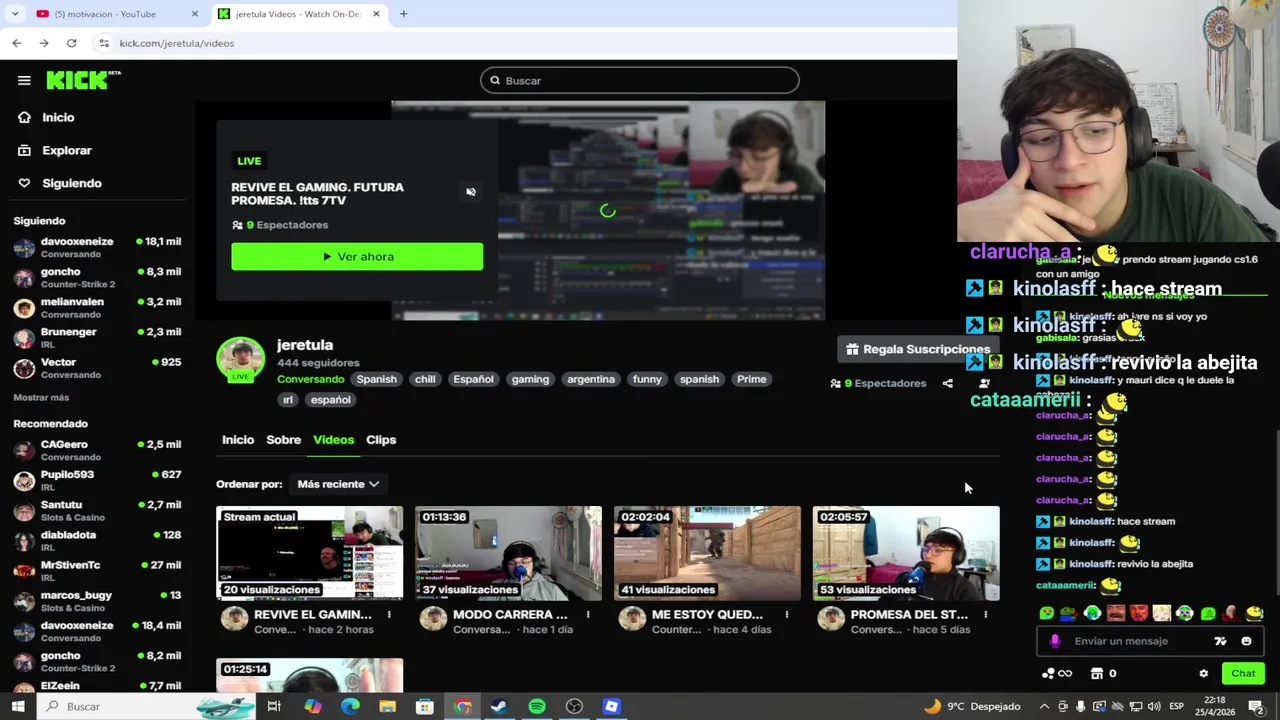Viewport: 1280px width, 720px height.
Task: Open recommended channel diabladota
Action: click(96, 540)
